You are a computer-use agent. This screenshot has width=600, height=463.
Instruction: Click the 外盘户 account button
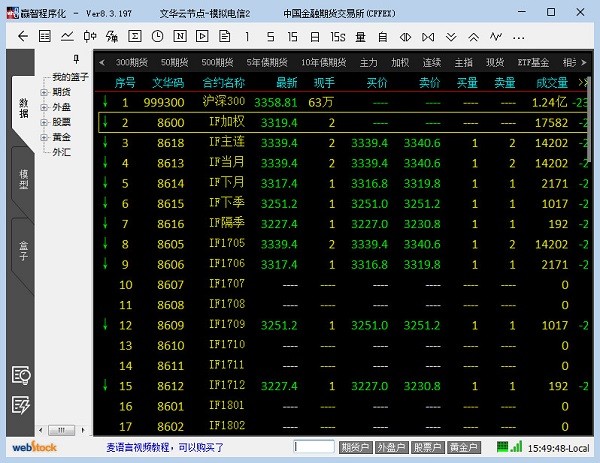391,447
